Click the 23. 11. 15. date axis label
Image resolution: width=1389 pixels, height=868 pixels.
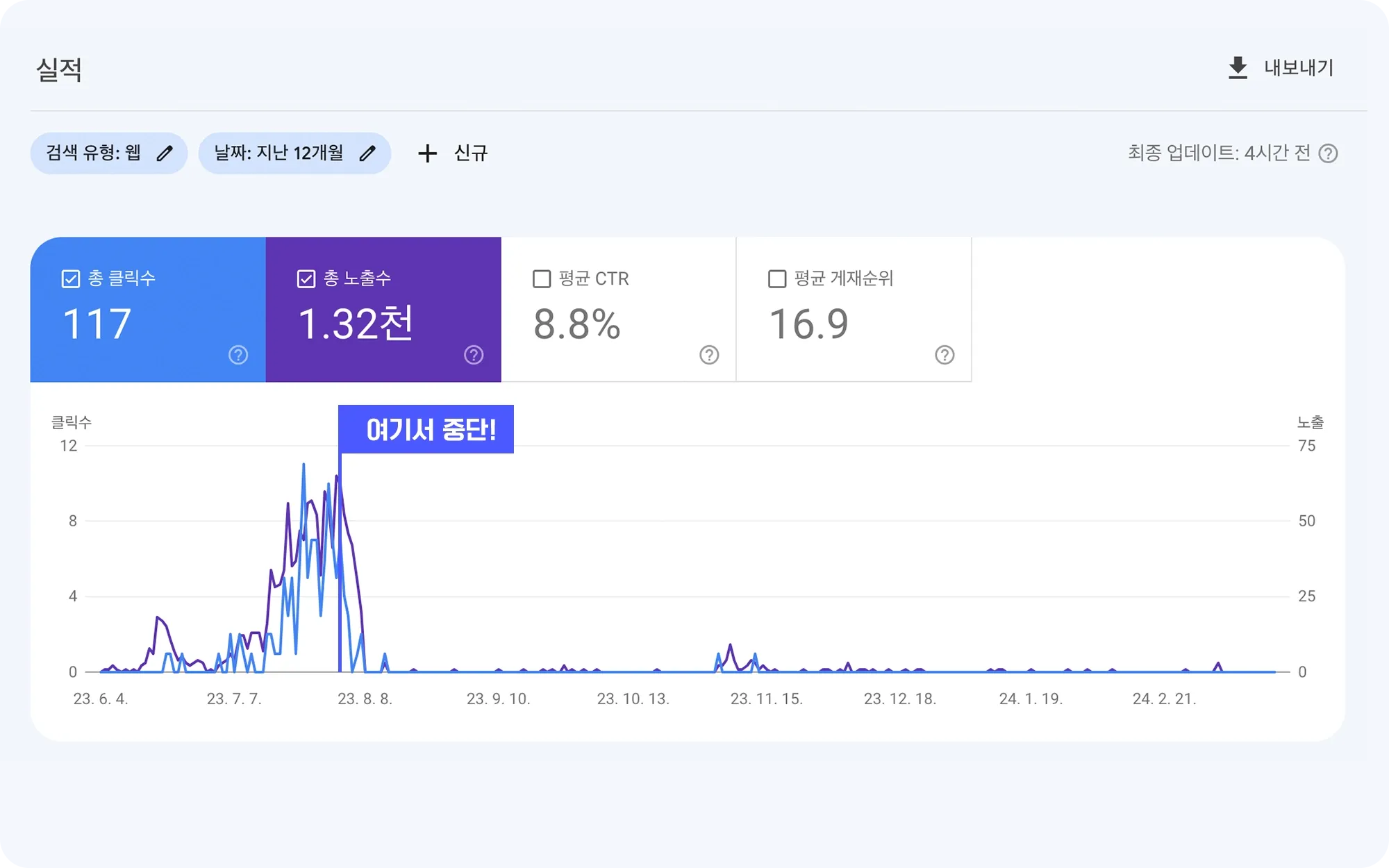[x=766, y=699]
